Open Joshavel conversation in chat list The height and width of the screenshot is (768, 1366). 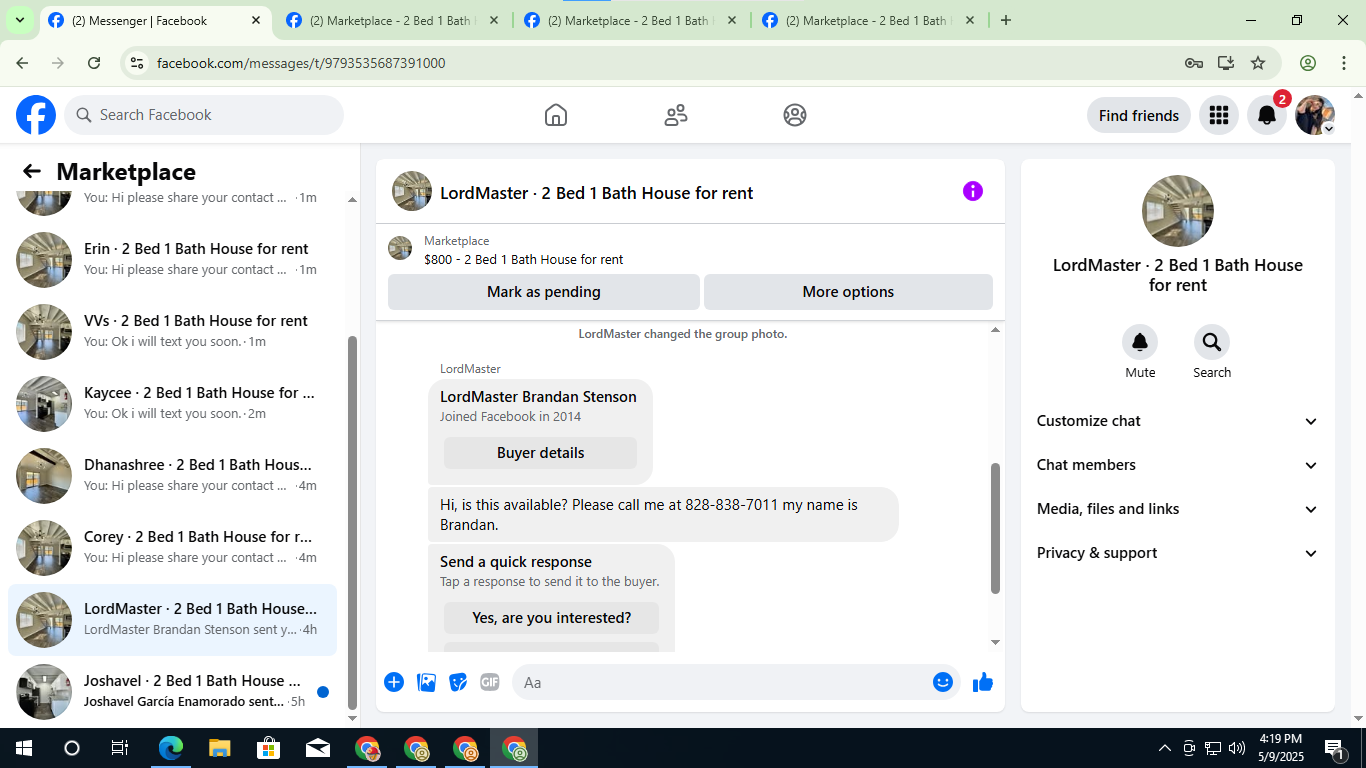[172, 692]
